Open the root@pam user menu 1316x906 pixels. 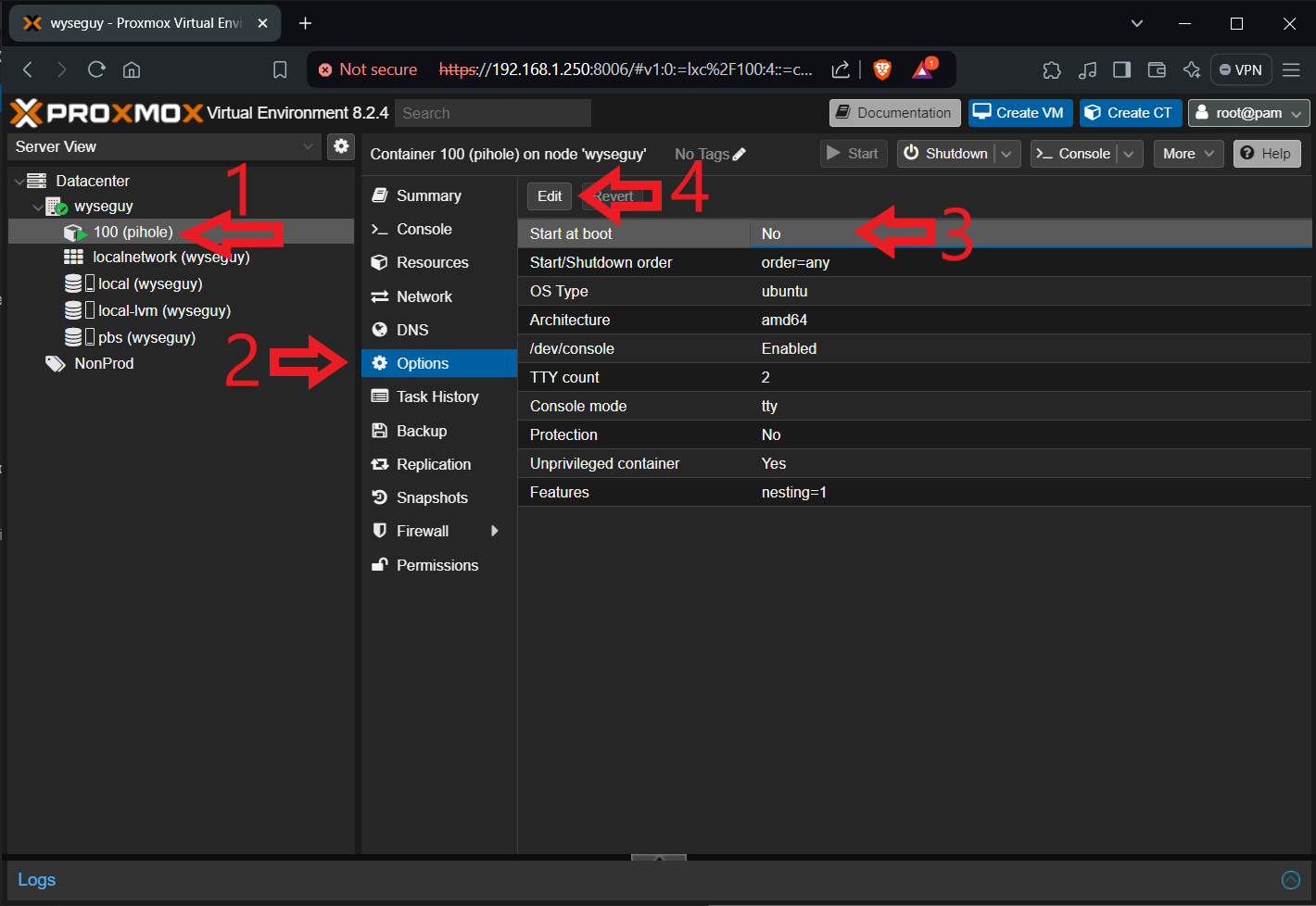click(x=1248, y=113)
